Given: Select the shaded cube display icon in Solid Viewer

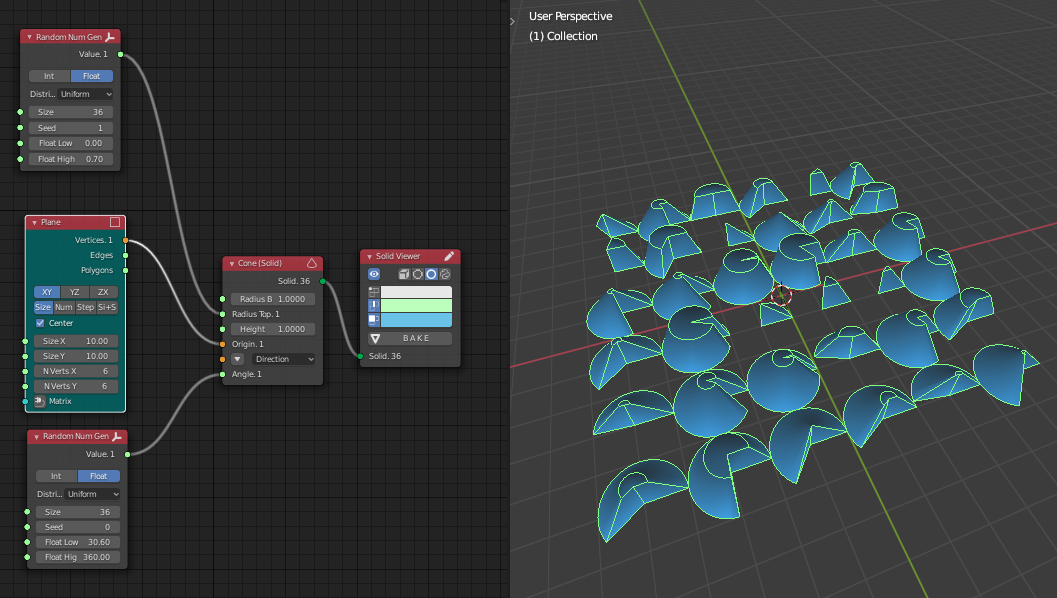Looking at the screenshot, I should pyautogui.click(x=404, y=274).
